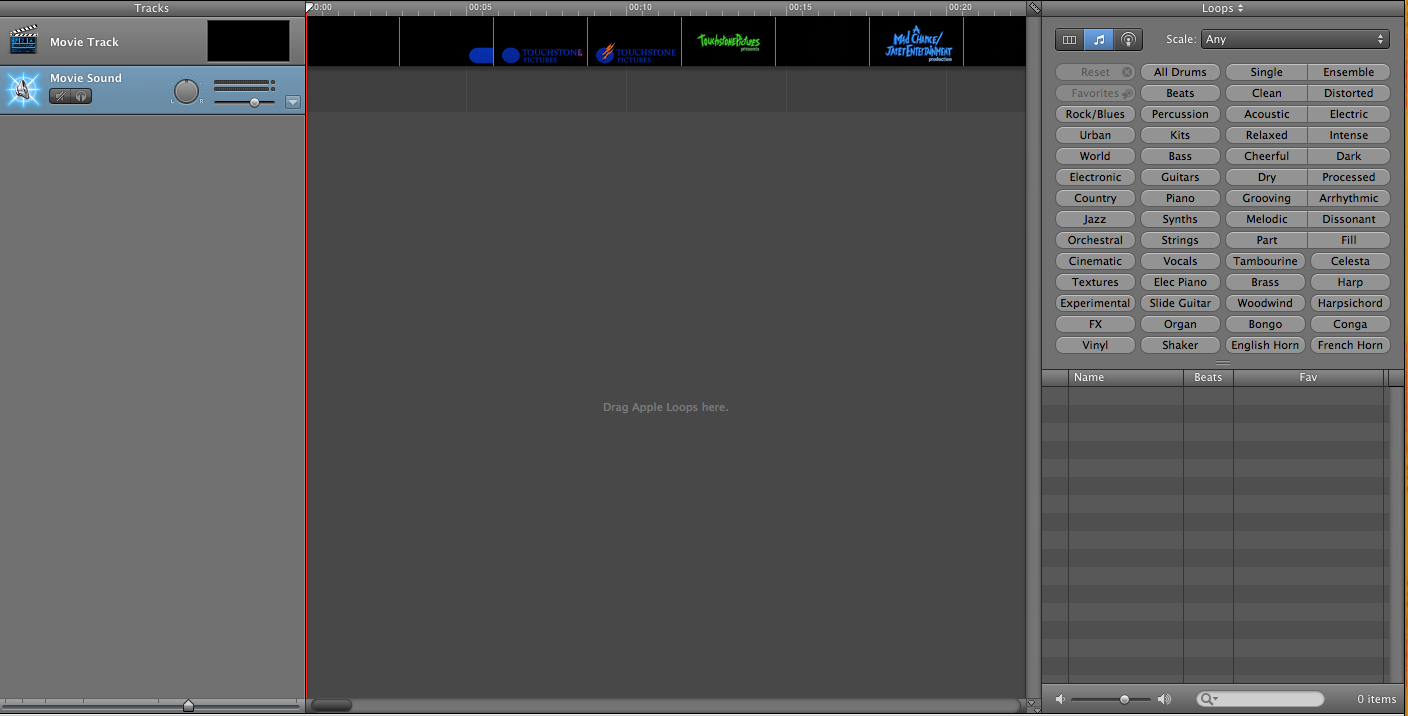Sort loops by Beats column header
The height and width of the screenshot is (716, 1408).
point(1208,377)
